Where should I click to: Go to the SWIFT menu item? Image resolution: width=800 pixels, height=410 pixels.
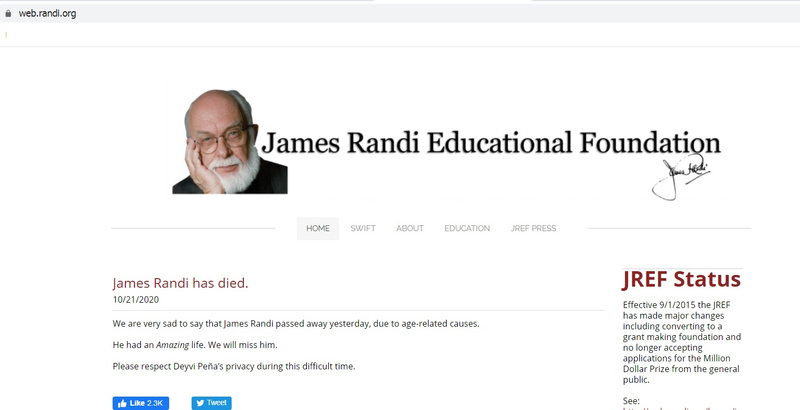(x=363, y=228)
